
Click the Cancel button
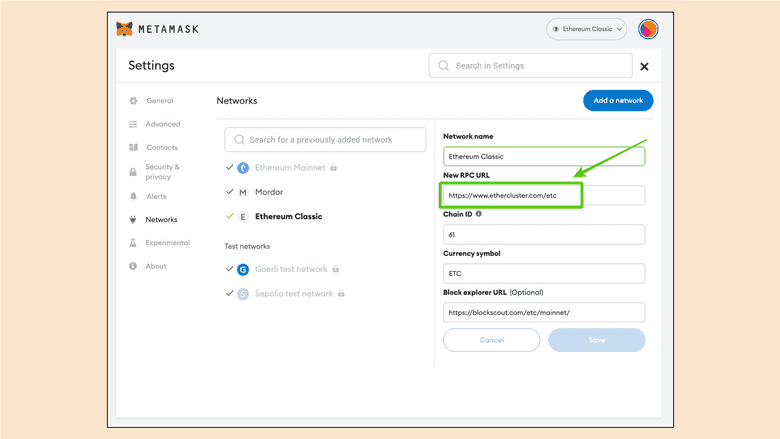(x=491, y=340)
